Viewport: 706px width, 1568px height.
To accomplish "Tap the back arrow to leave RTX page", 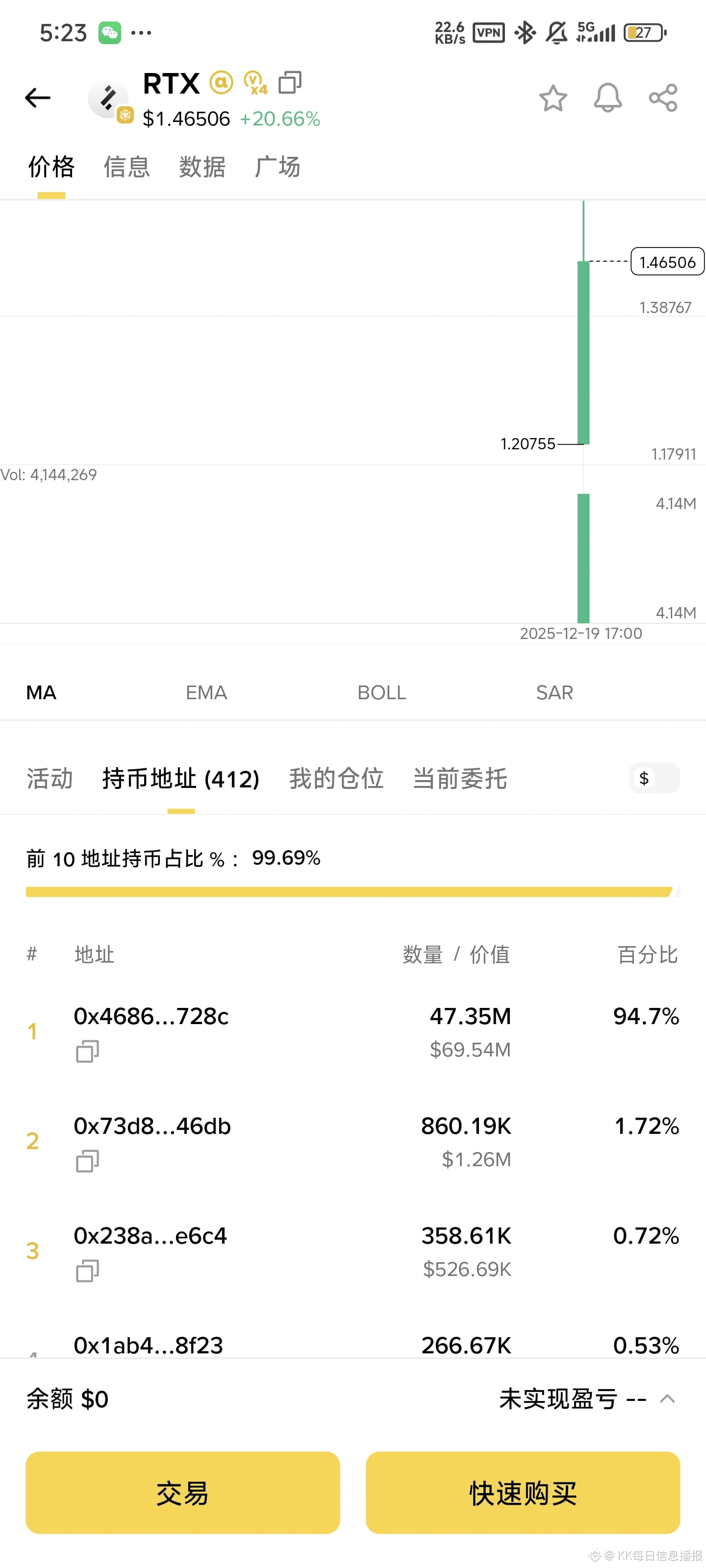I will pyautogui.click(x=38, y=98).
